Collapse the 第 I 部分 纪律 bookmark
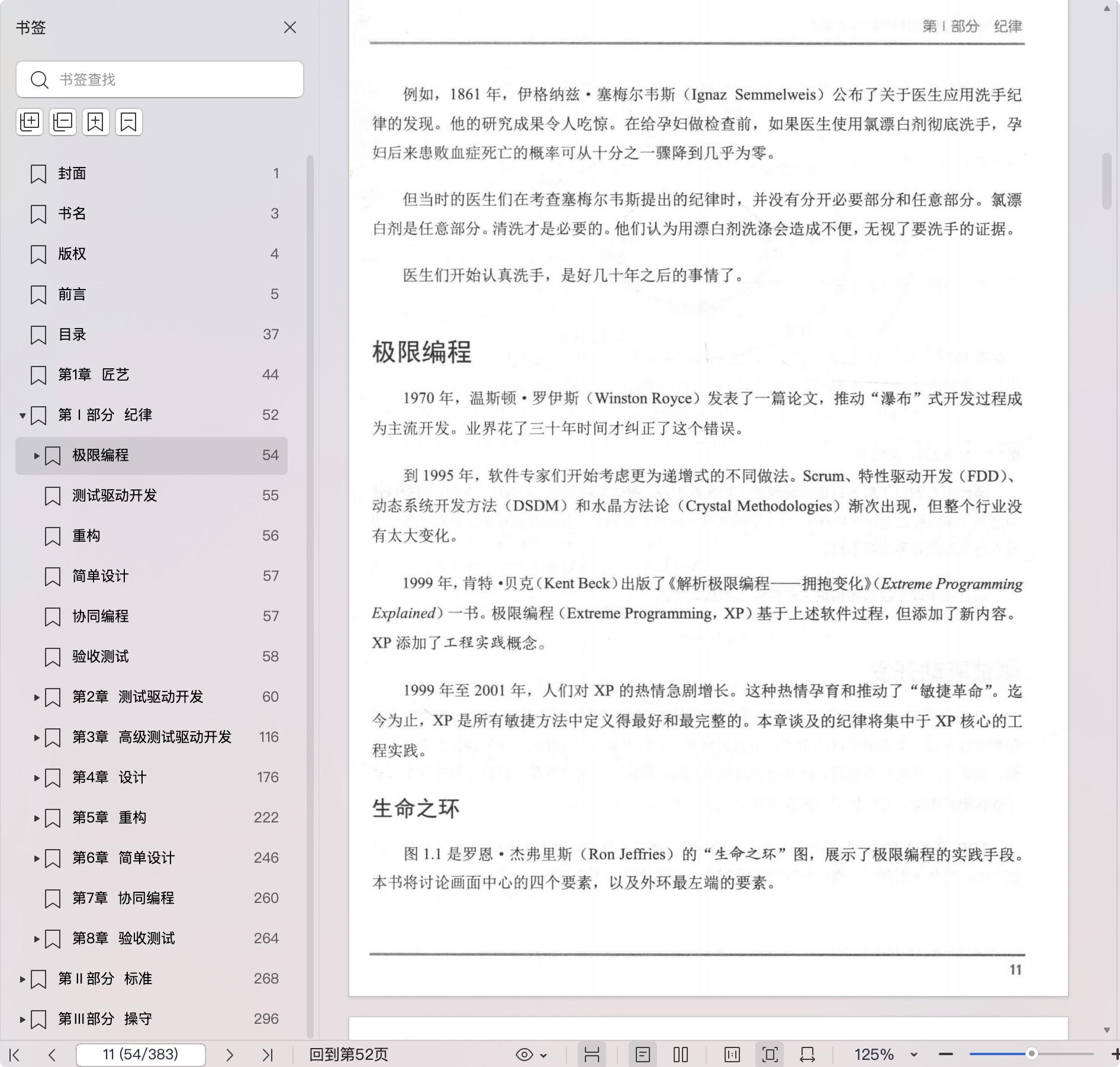 [22, 416]
